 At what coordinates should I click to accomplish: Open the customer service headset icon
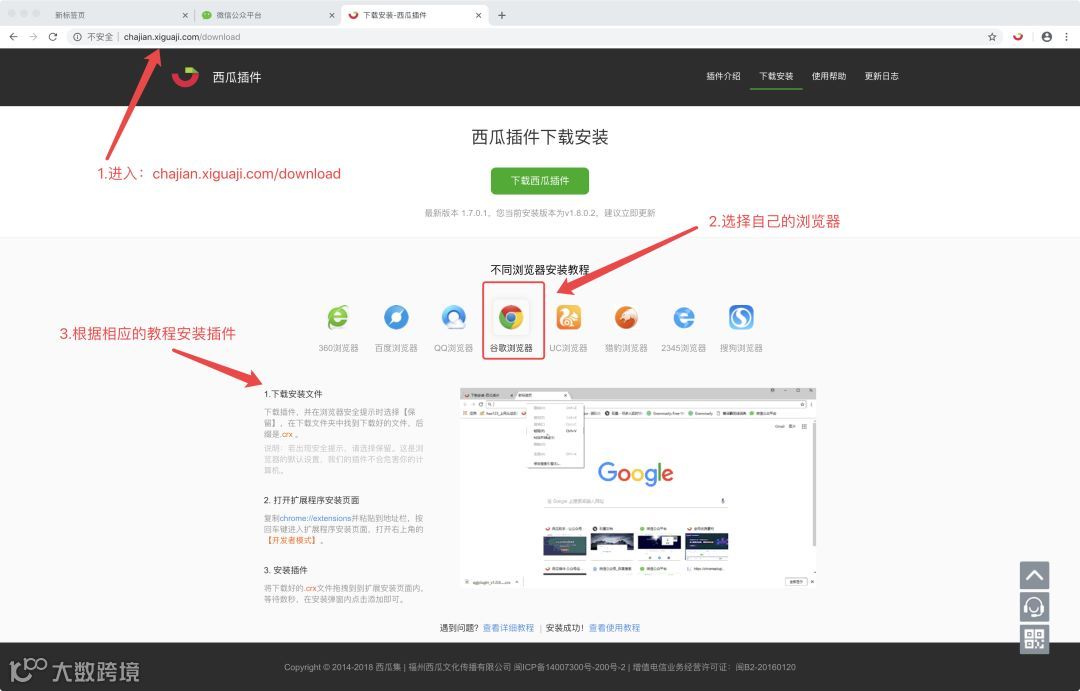(x=1034, y=607)
